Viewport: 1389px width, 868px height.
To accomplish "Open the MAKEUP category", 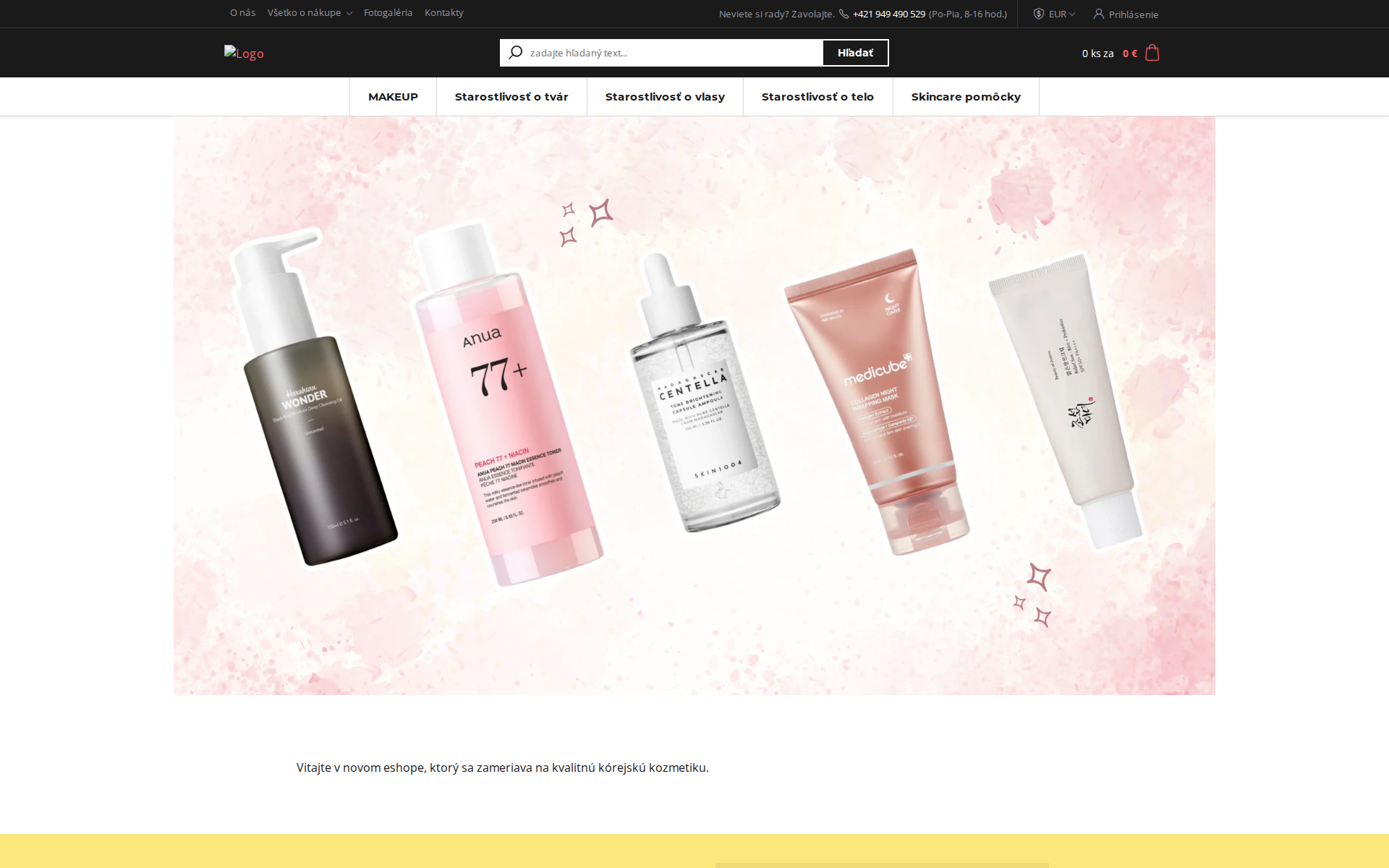I will (393, 97).
